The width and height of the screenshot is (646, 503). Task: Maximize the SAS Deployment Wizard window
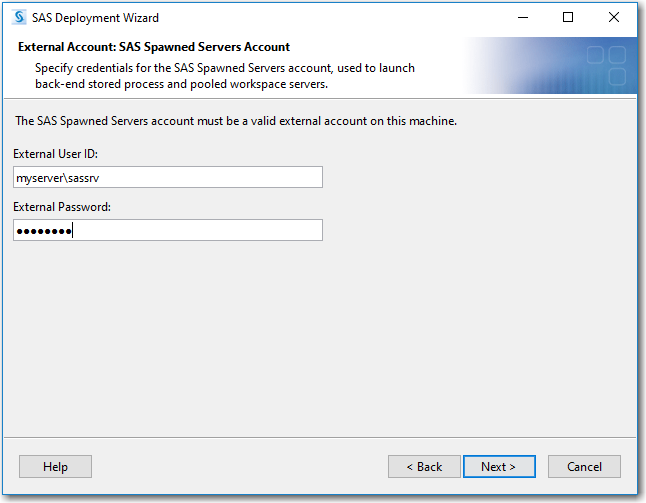tap(568, 17)
